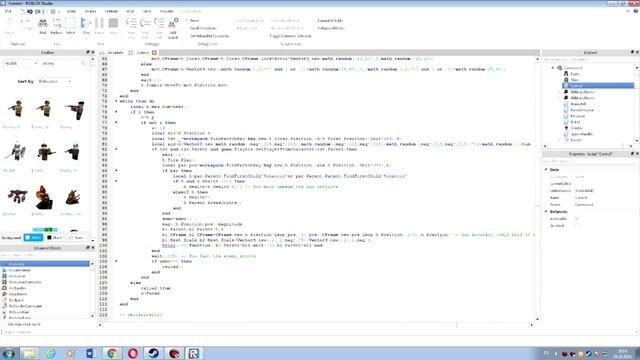Set Toolbox background to Black
This screenshot has height=360, width=640.
point(55,238)
